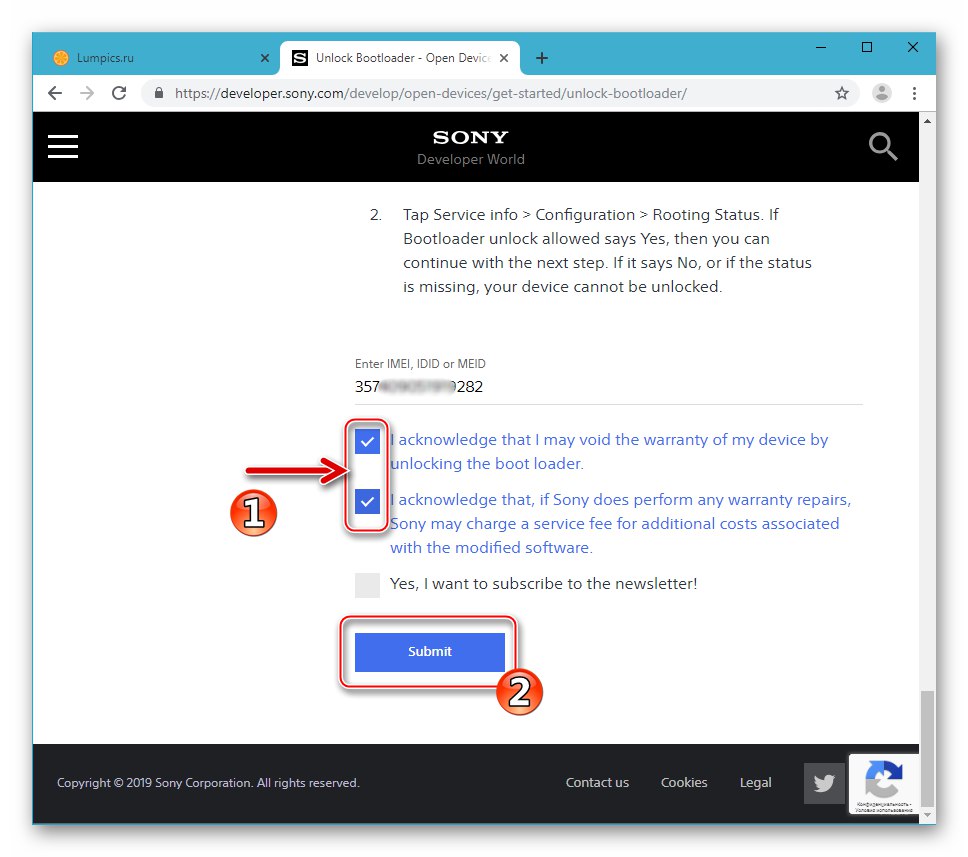This screenshot has height=857, width=968.
Task: Open the Contact us footer link
Action: coord(597,783)
